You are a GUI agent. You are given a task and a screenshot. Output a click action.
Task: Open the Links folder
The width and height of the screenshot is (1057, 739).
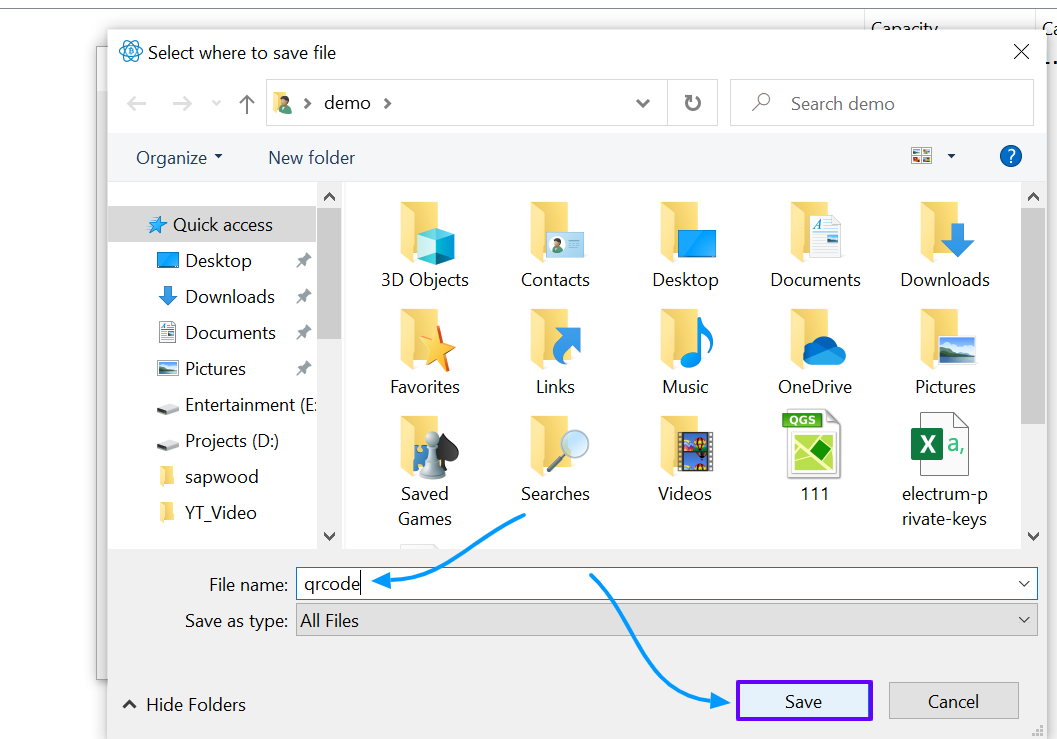click(x=555, y=353)
